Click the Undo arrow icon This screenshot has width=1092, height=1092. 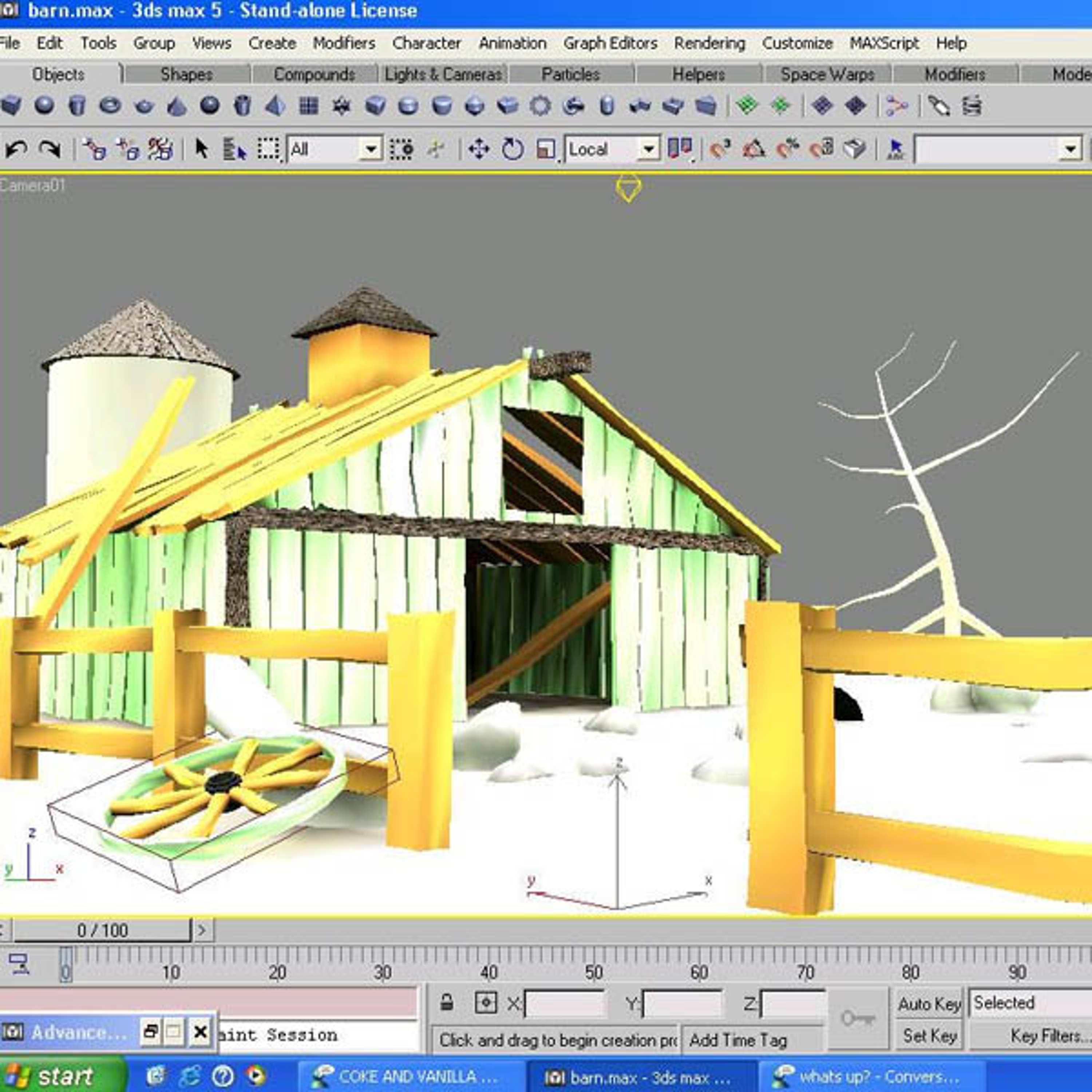pyautogui.click(x=16, y=149)
